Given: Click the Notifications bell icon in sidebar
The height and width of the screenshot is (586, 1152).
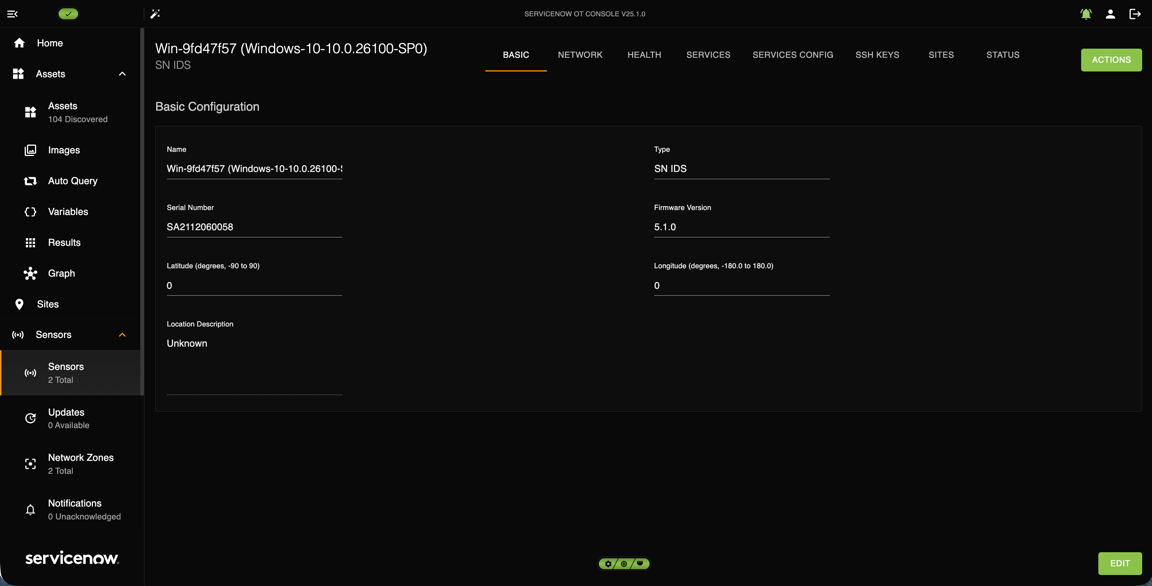Looking at the screenshot, I should point(30,510).
